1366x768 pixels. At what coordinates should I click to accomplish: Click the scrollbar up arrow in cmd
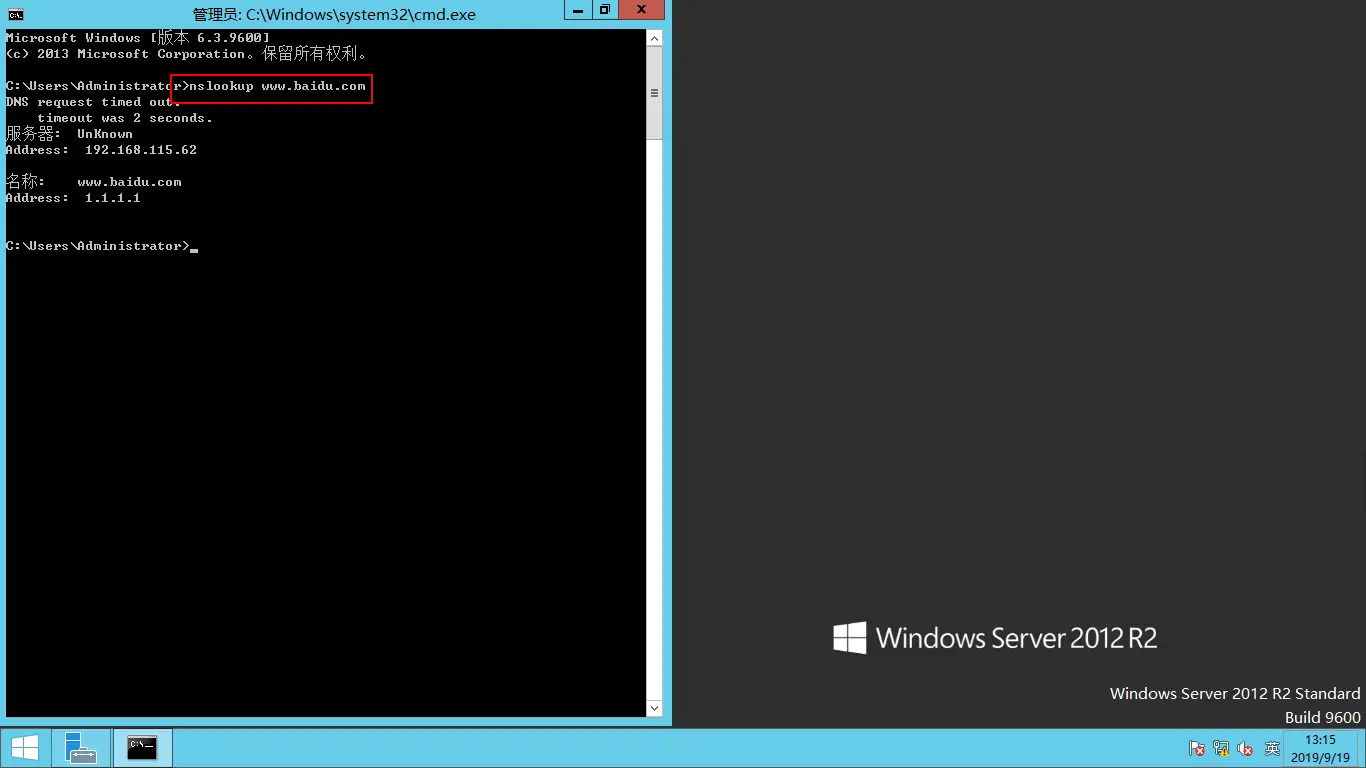(x=655, y=38)
